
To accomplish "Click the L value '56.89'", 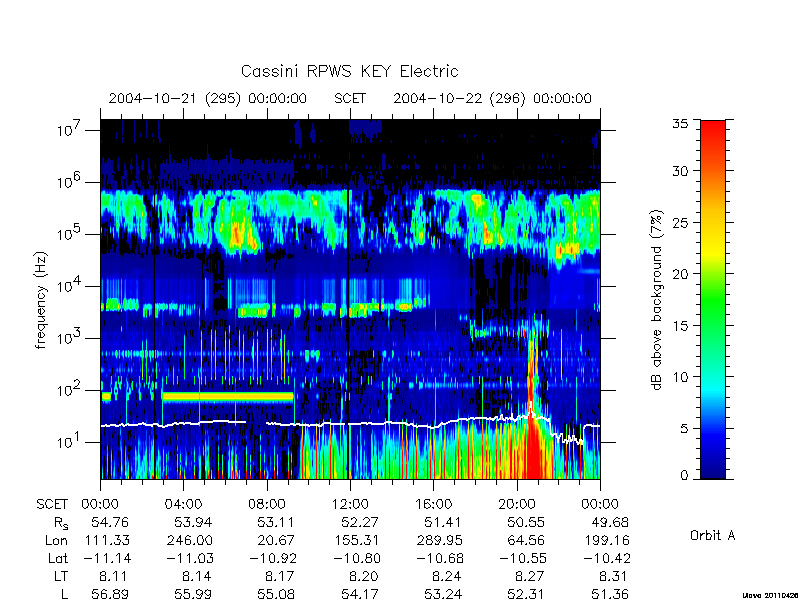I will (110, 594).
